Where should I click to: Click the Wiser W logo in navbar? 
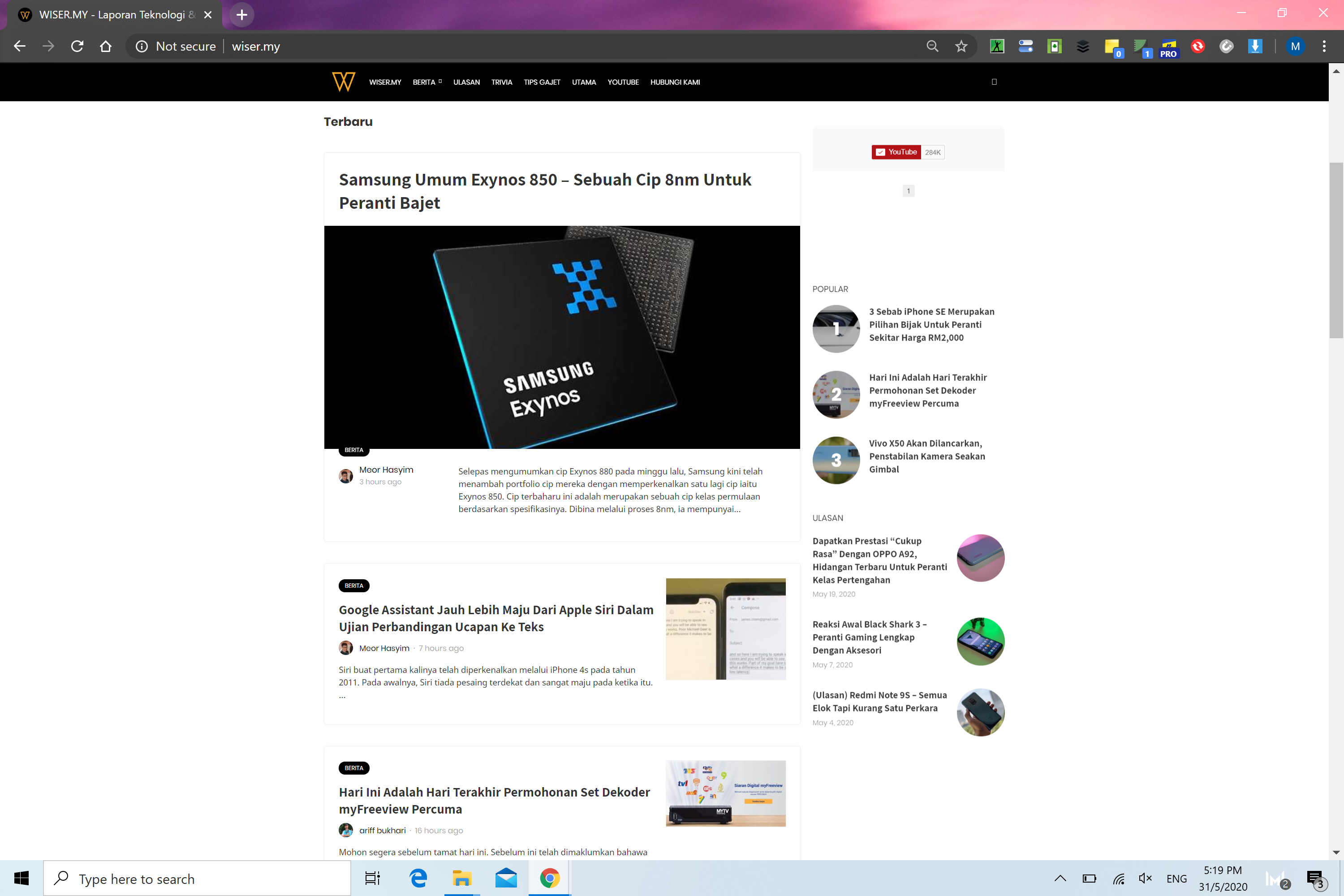[x=344, y=82]
